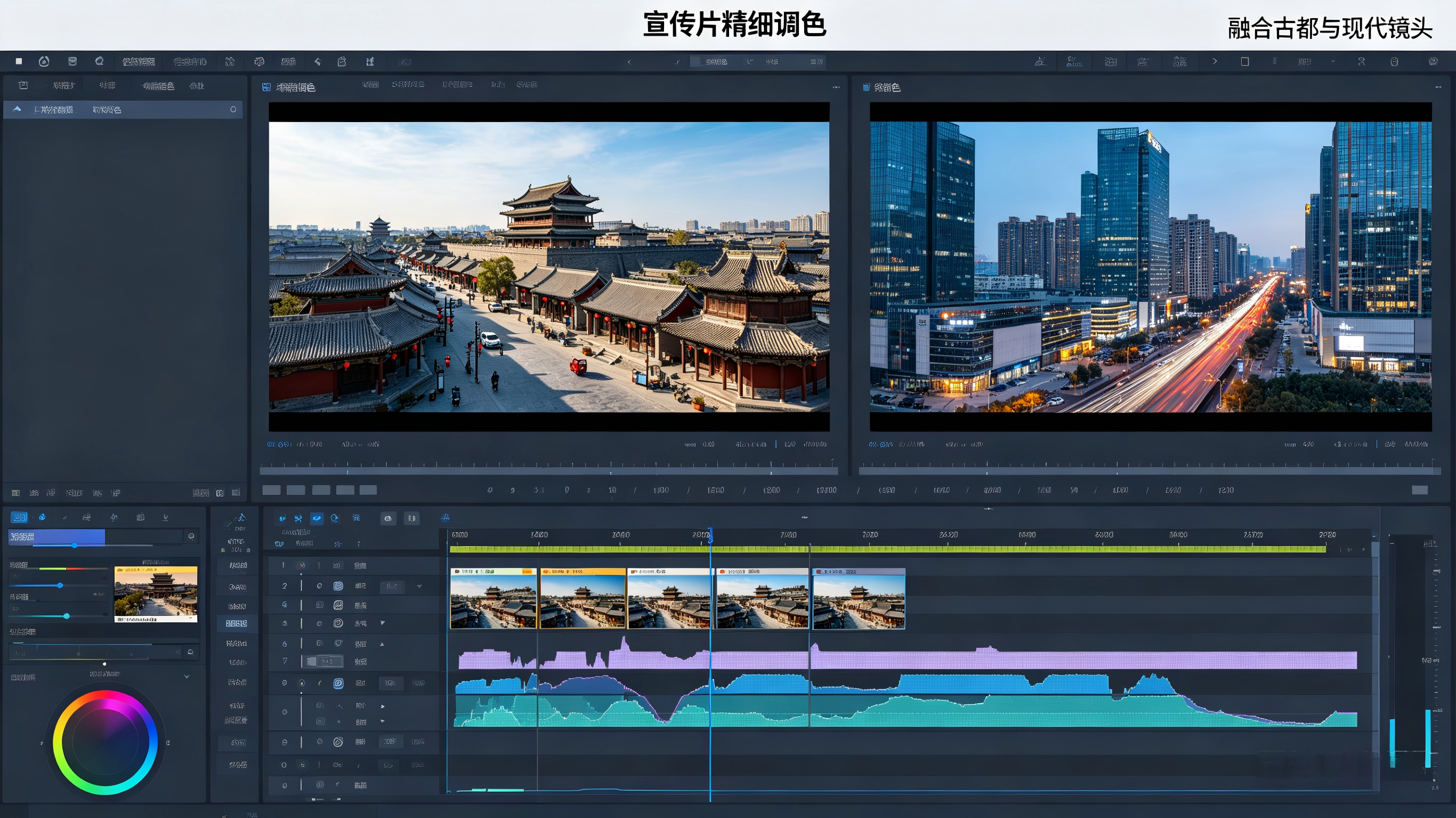Image resolution: width=1456 pixels, height=818 pixels.
Task: Adjust the teal slider below the blue slider
Action: pos(66,615)
